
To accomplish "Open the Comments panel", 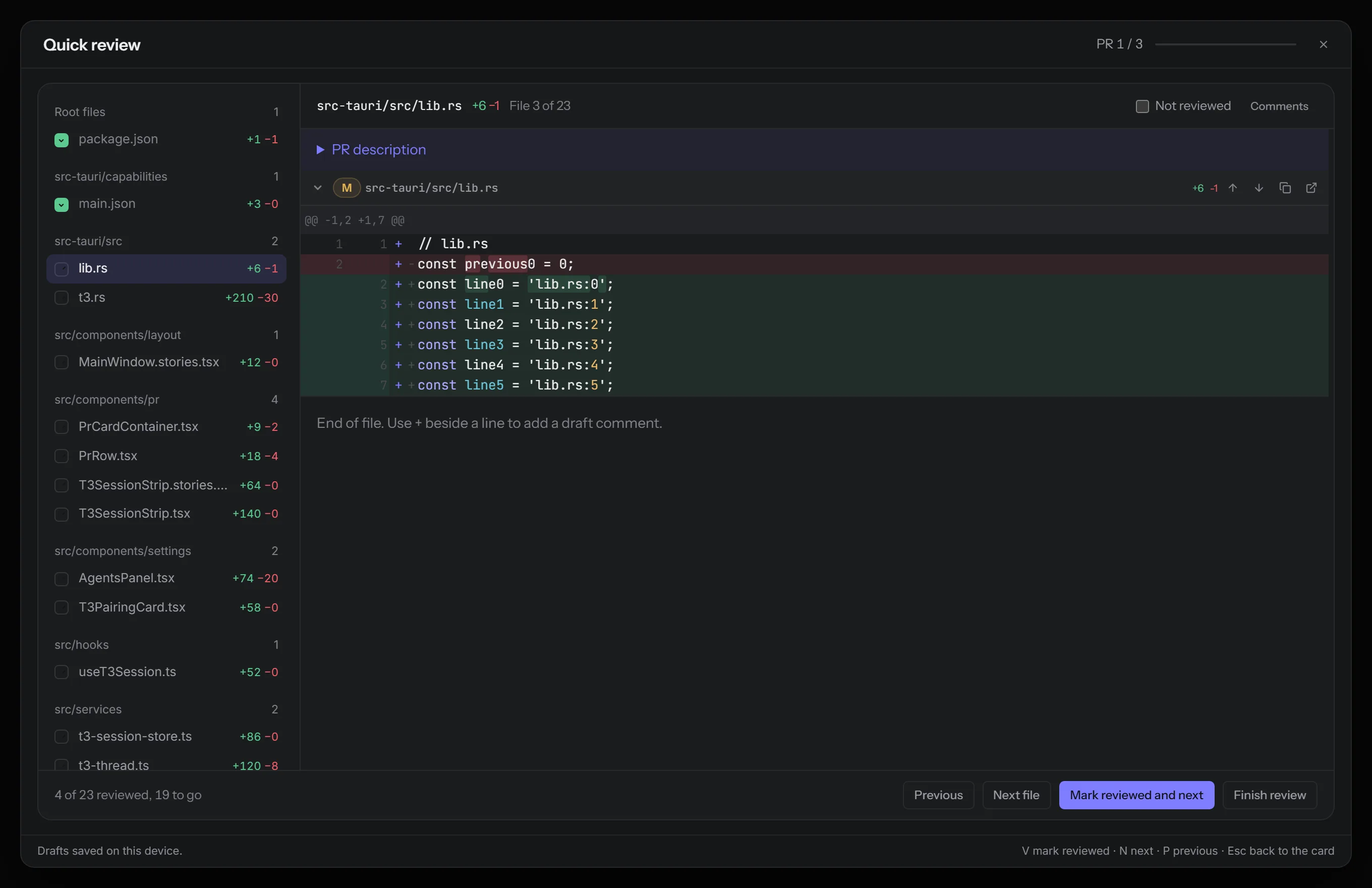I will [1279, 106].
